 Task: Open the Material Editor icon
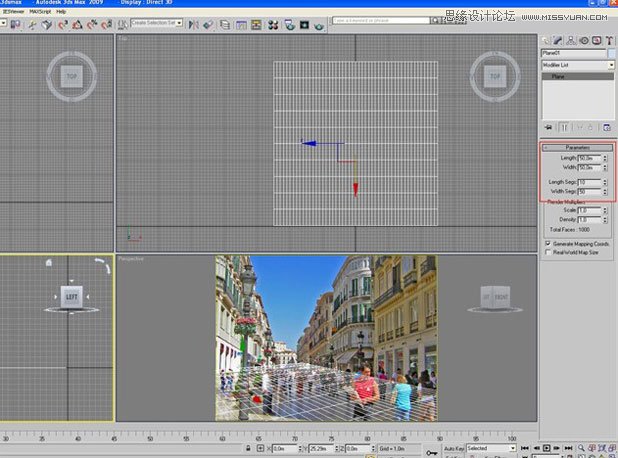273,25
